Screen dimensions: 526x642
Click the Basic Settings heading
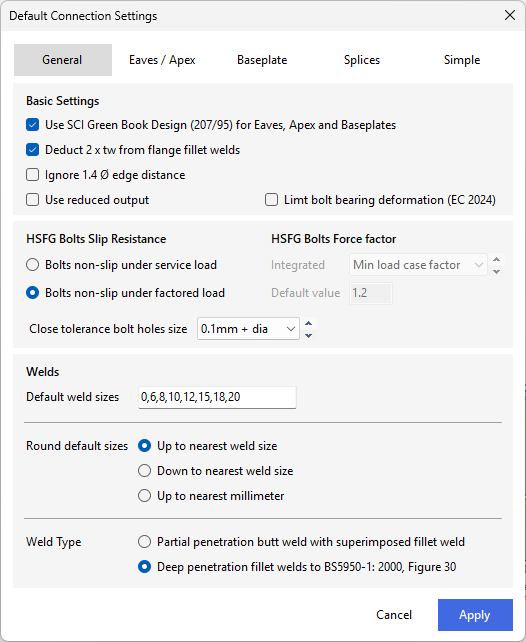[63, 101]
